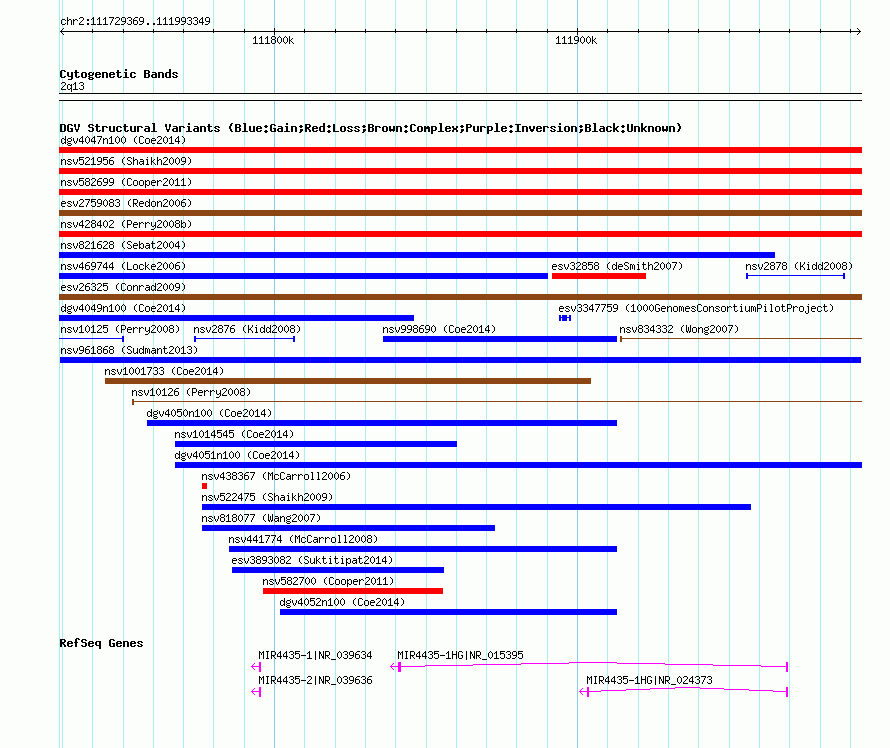Open the MIR4435-1HG|NR_015395 gene label

(x=460, y=655)
